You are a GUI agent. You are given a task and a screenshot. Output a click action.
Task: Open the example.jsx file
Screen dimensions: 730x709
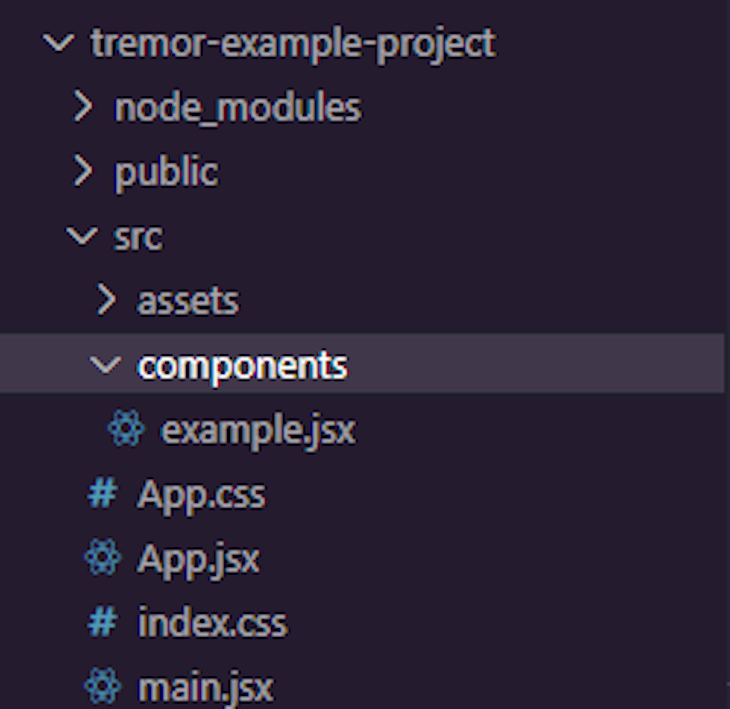tap(258, 430)
